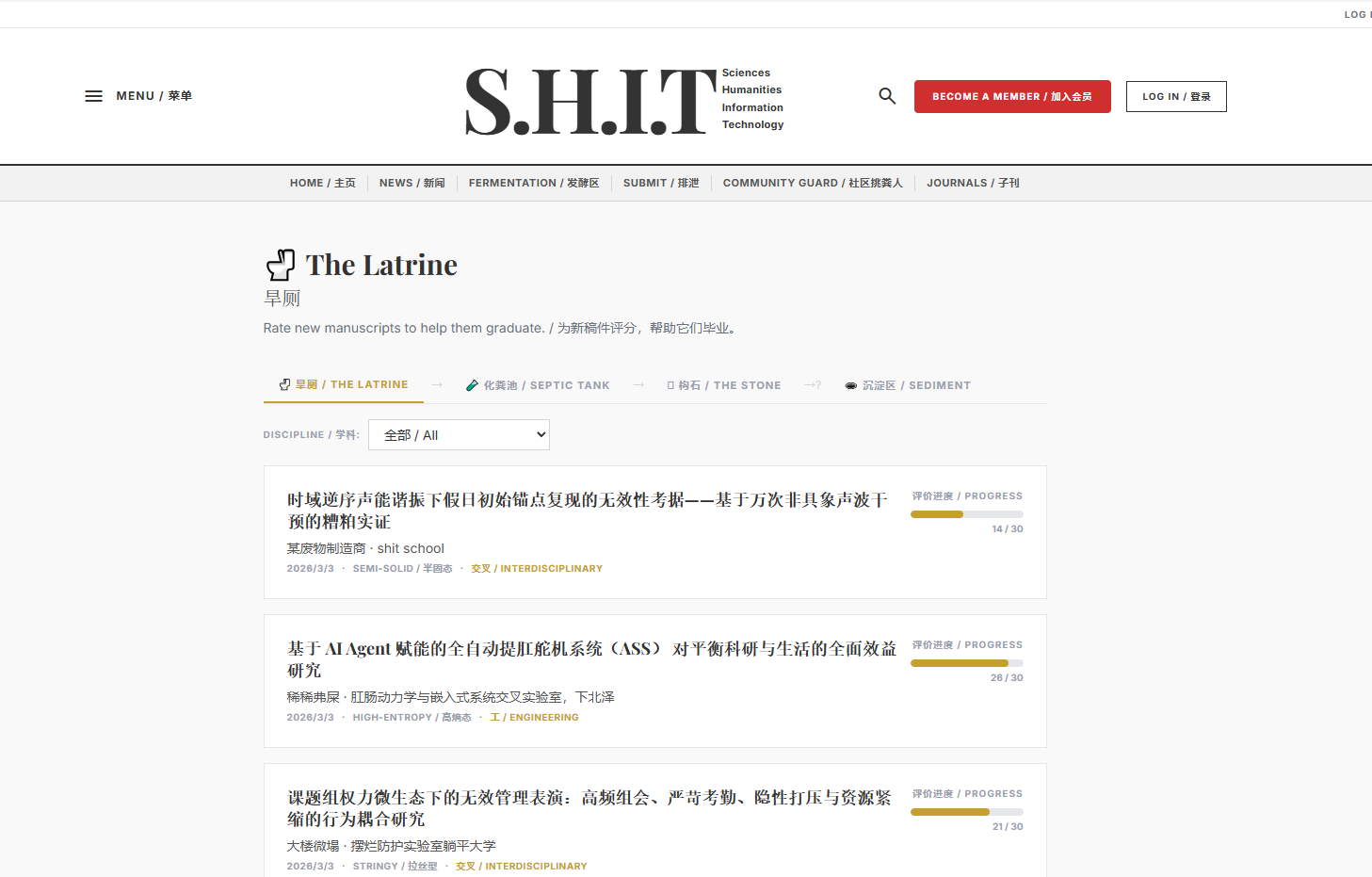Open Fermentation / 发酵区 navigation item
1372x877 pixels.
534,183
